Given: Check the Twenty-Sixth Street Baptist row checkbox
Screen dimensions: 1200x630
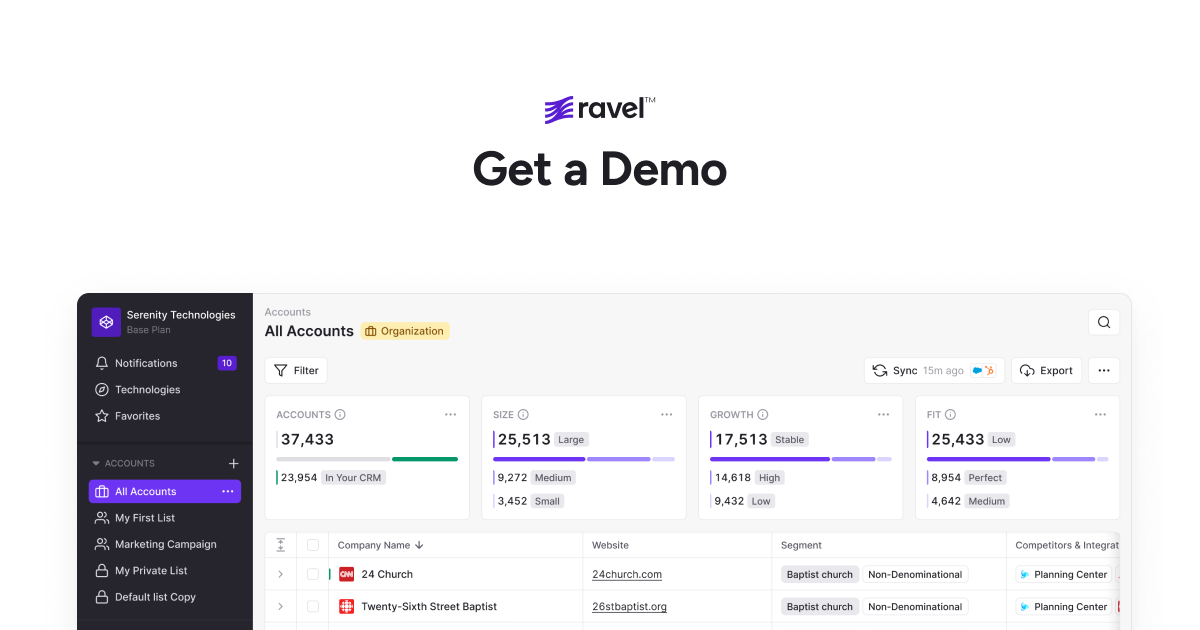Looking at the screenshot, I should [x=314, y=606].
